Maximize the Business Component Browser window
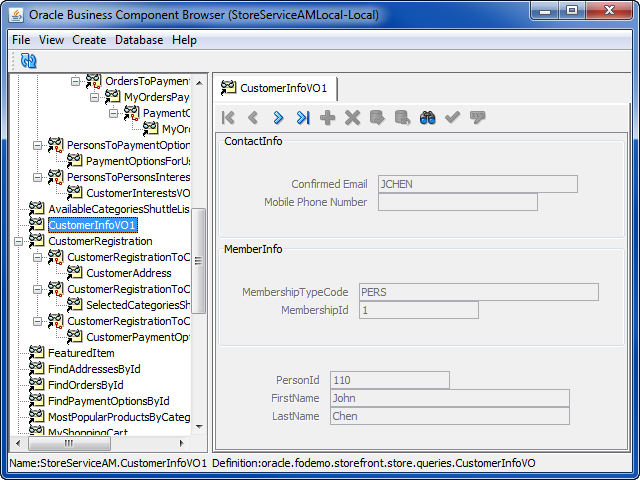Image resolution: width=640 pixels, height=480 pixels. (572, 11)
